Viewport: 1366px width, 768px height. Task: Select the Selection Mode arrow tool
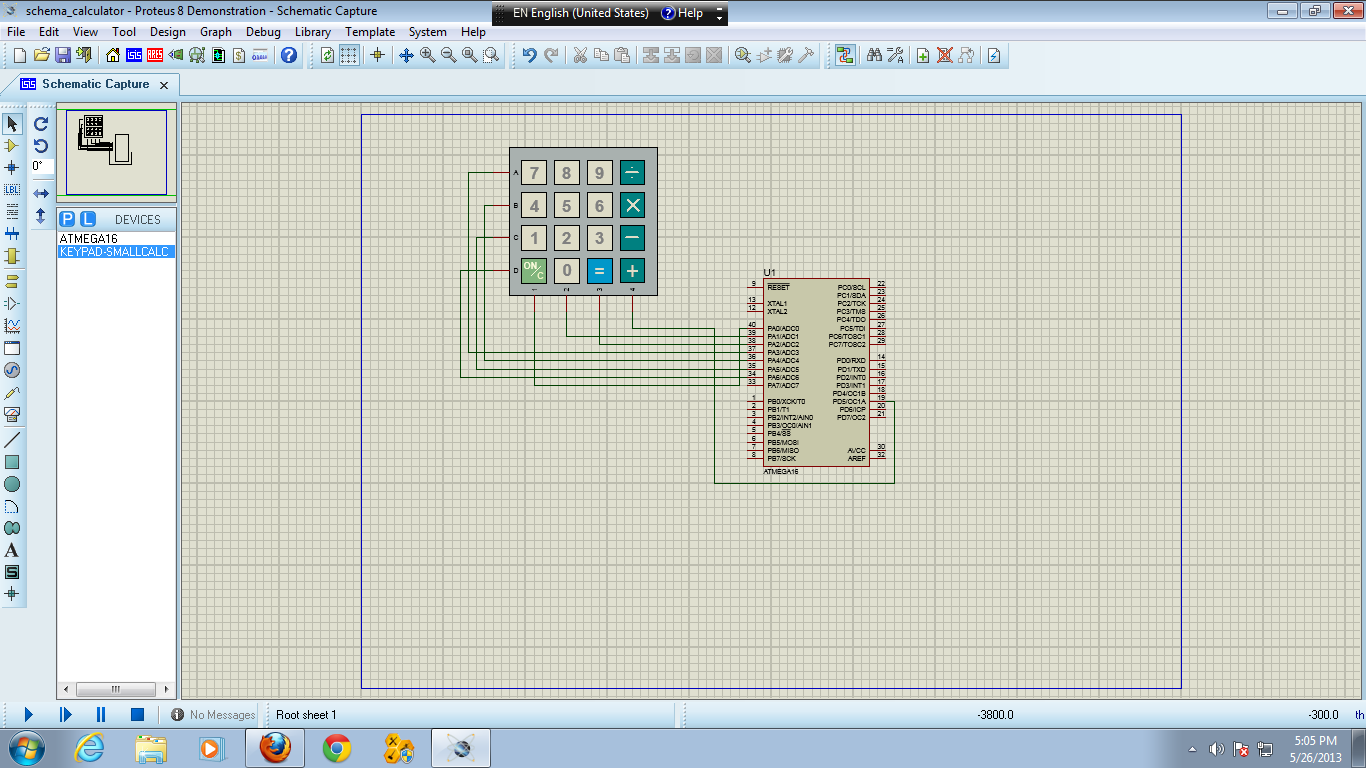[12, 124]
